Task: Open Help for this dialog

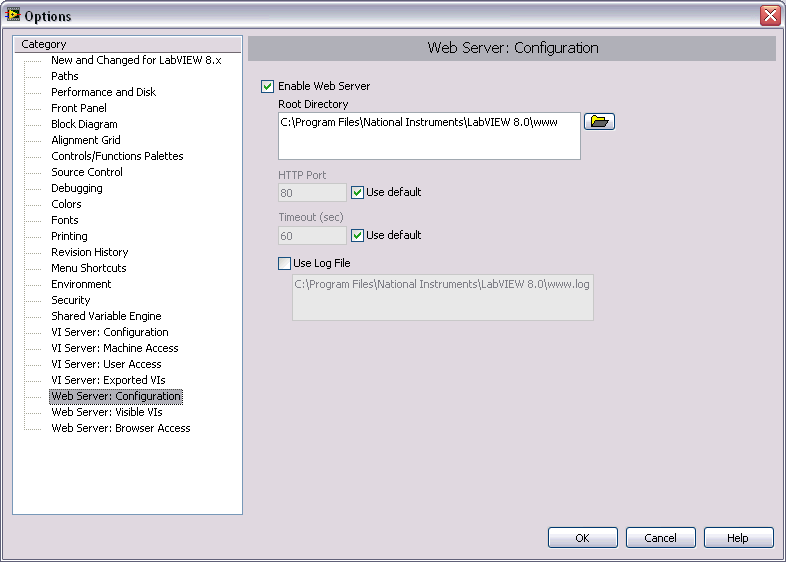Action: 738,538
